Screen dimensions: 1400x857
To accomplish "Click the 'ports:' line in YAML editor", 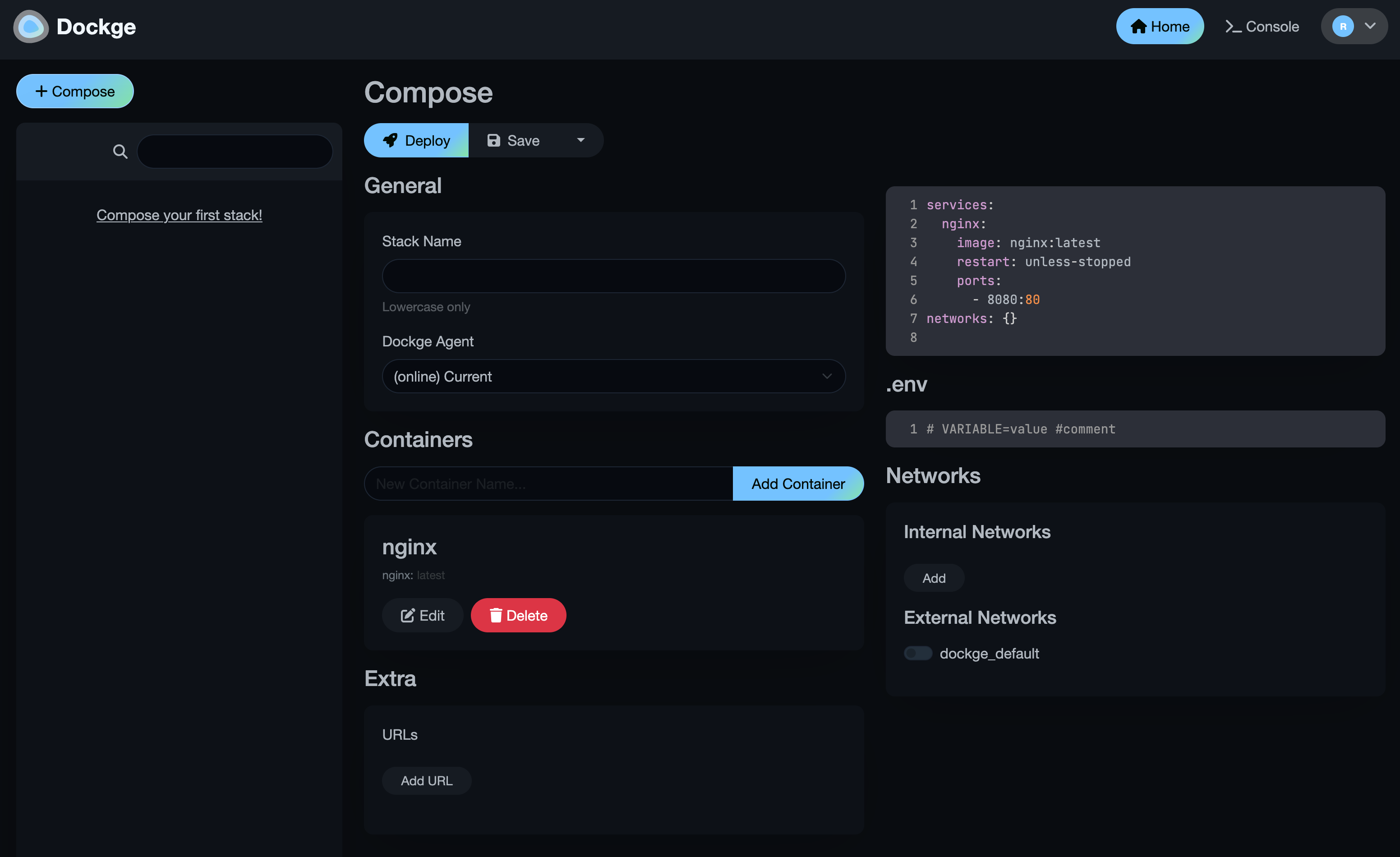I will pyautogui.click(x=979, y=281).
